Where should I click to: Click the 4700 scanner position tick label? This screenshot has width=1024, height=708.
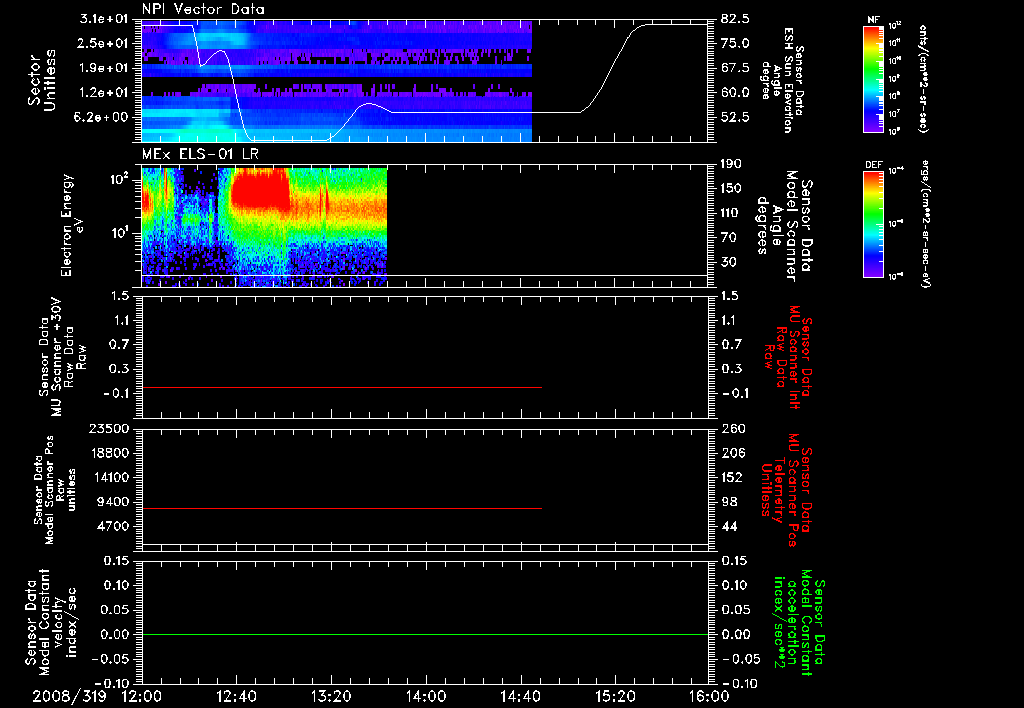[x=114, y=526]
